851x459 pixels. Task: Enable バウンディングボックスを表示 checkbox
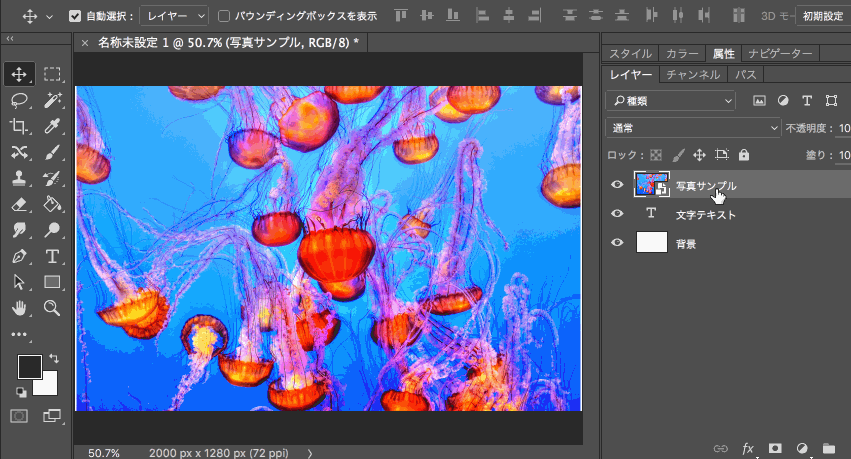point(224,16)
